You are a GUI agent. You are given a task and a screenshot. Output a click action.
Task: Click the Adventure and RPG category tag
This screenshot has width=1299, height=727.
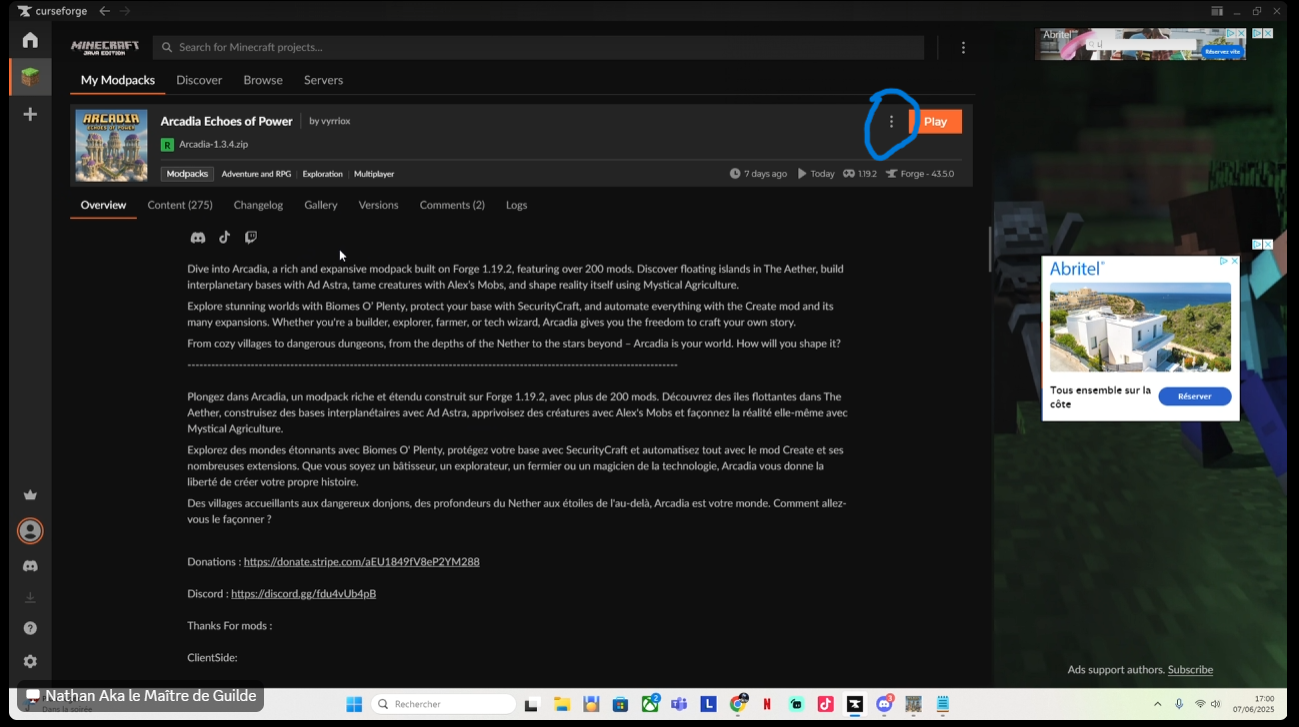[256, 174]
